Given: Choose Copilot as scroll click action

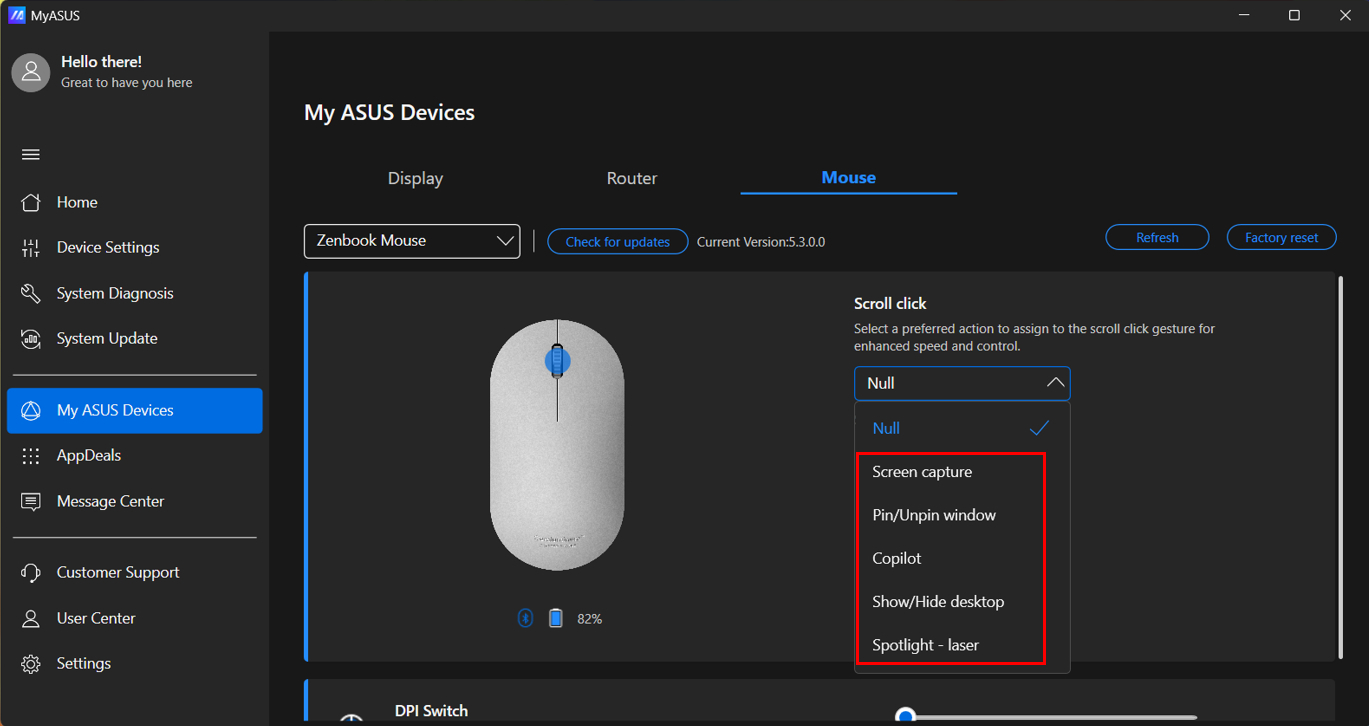Looking at the screenshot, I should pos(962,558).
